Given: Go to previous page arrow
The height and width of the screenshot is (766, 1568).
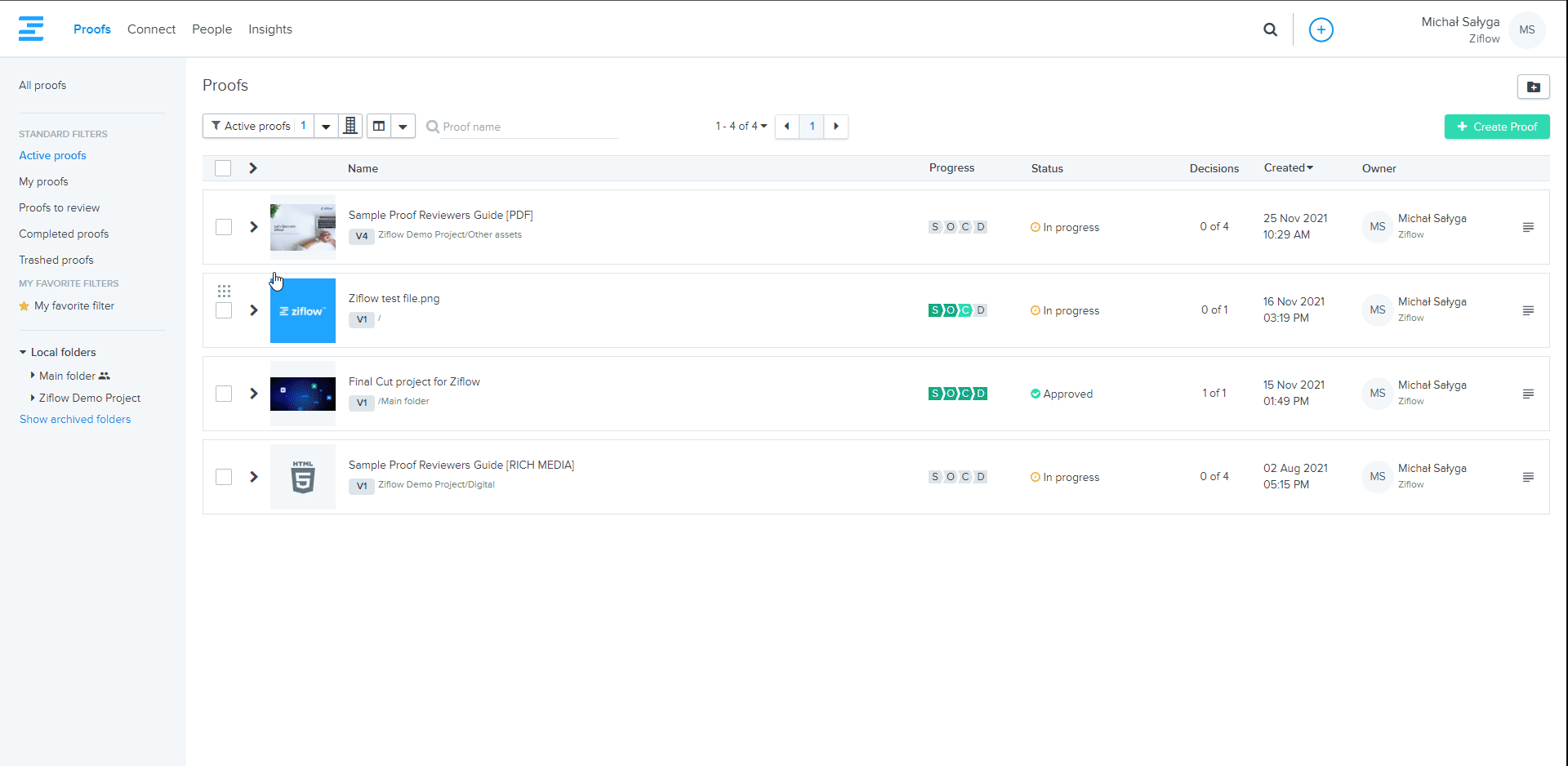Looking at the screenshot, I should [x=786, y=126].
